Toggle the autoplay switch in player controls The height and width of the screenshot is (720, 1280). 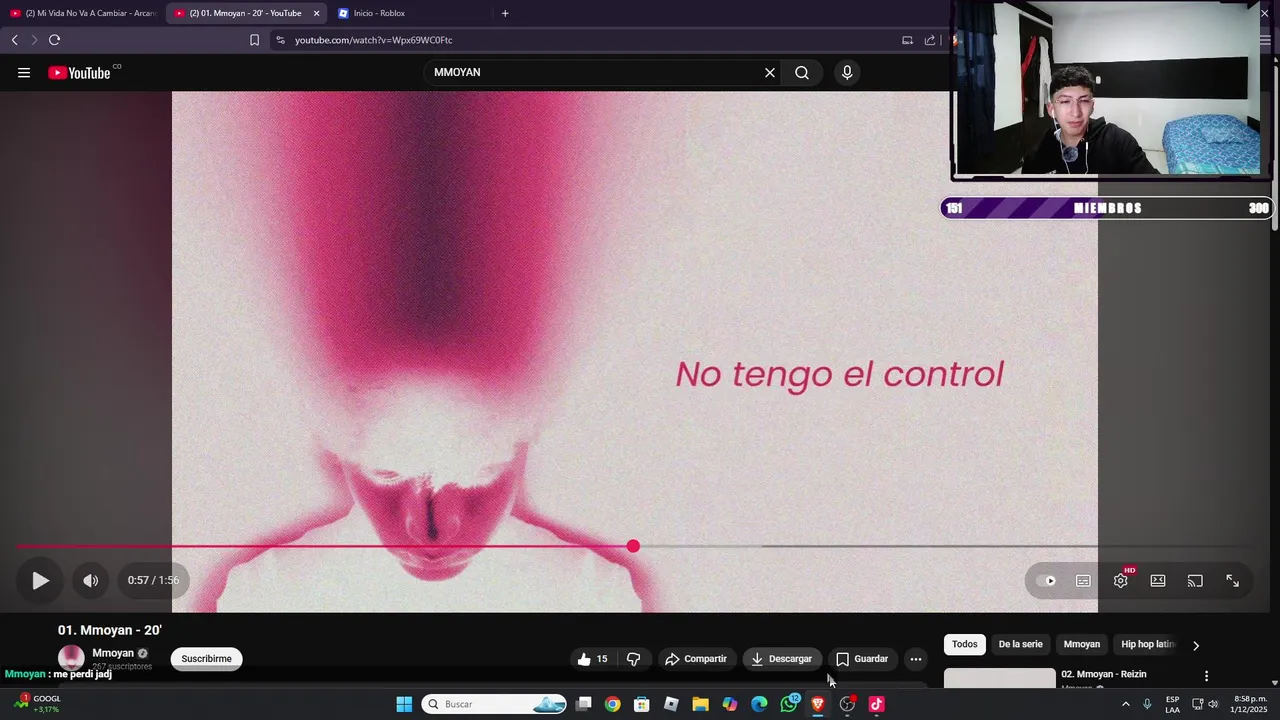1046,580
